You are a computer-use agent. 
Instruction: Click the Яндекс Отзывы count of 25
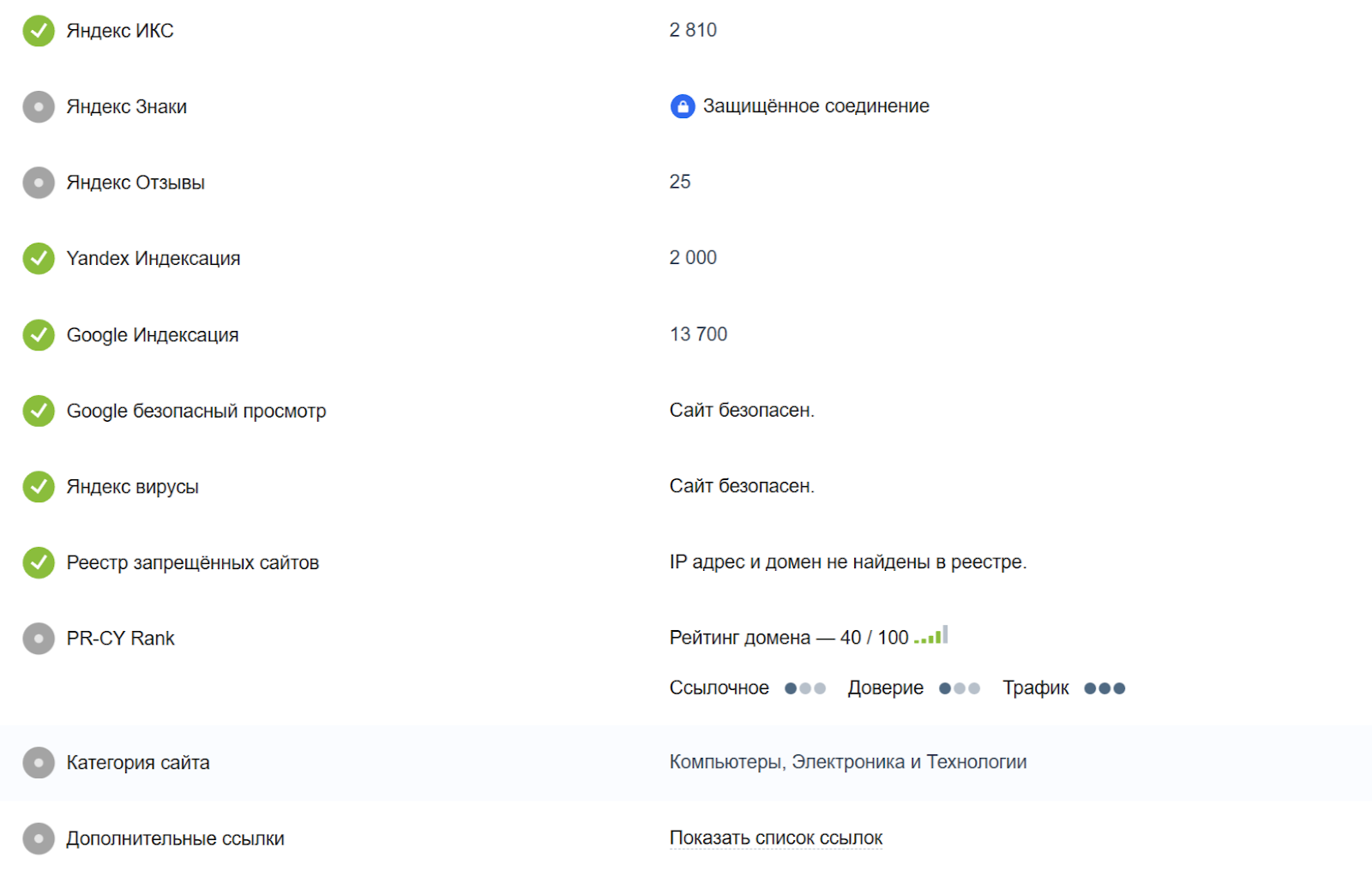(x=680, y=181)
